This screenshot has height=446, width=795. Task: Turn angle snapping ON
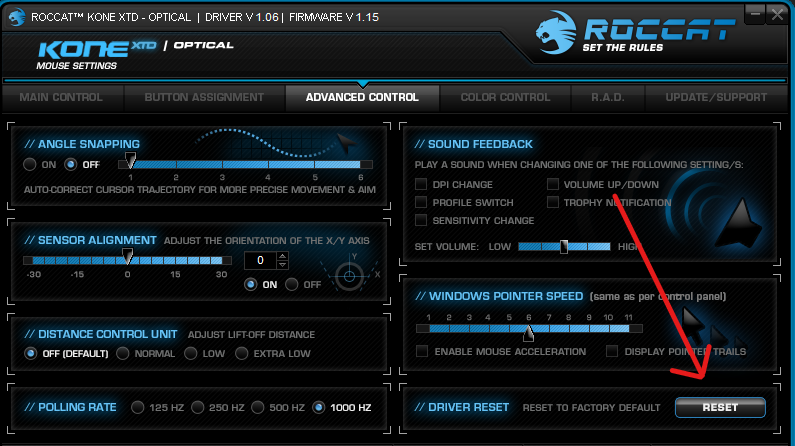point(30,164)
